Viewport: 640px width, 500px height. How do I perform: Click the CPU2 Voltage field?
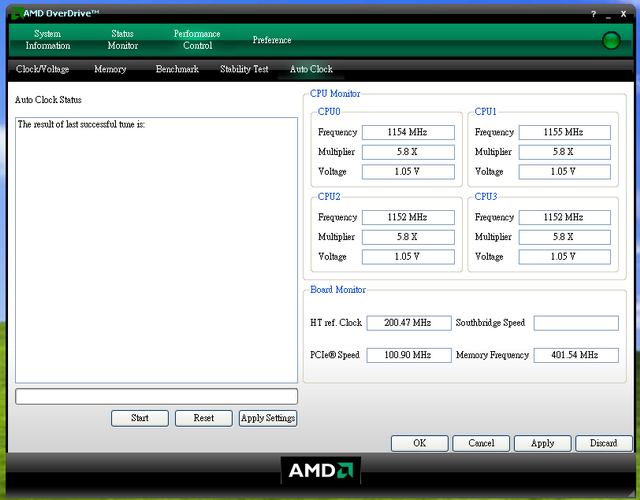408,257
